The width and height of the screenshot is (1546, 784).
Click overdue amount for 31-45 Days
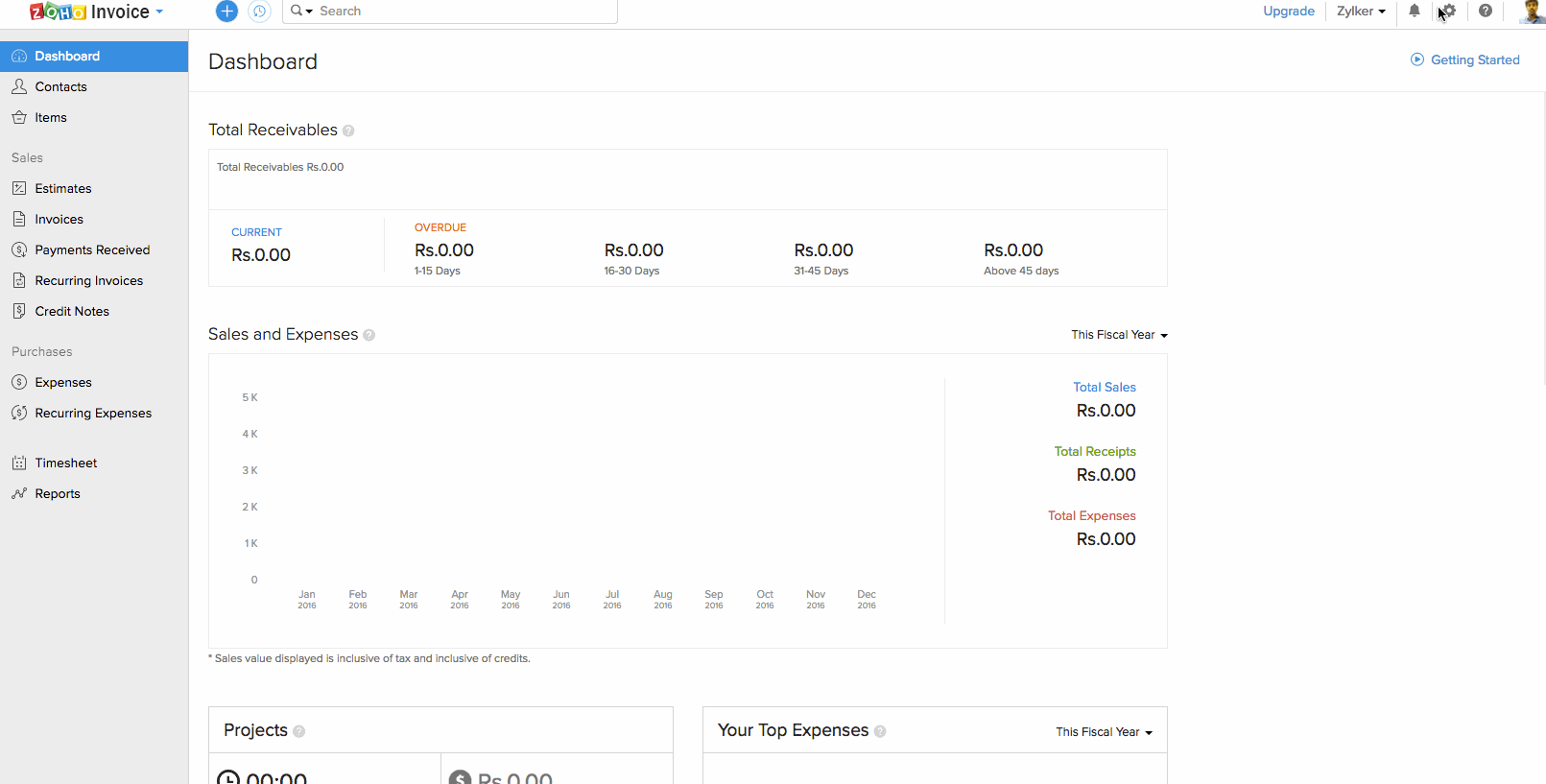tap(823, 250)
